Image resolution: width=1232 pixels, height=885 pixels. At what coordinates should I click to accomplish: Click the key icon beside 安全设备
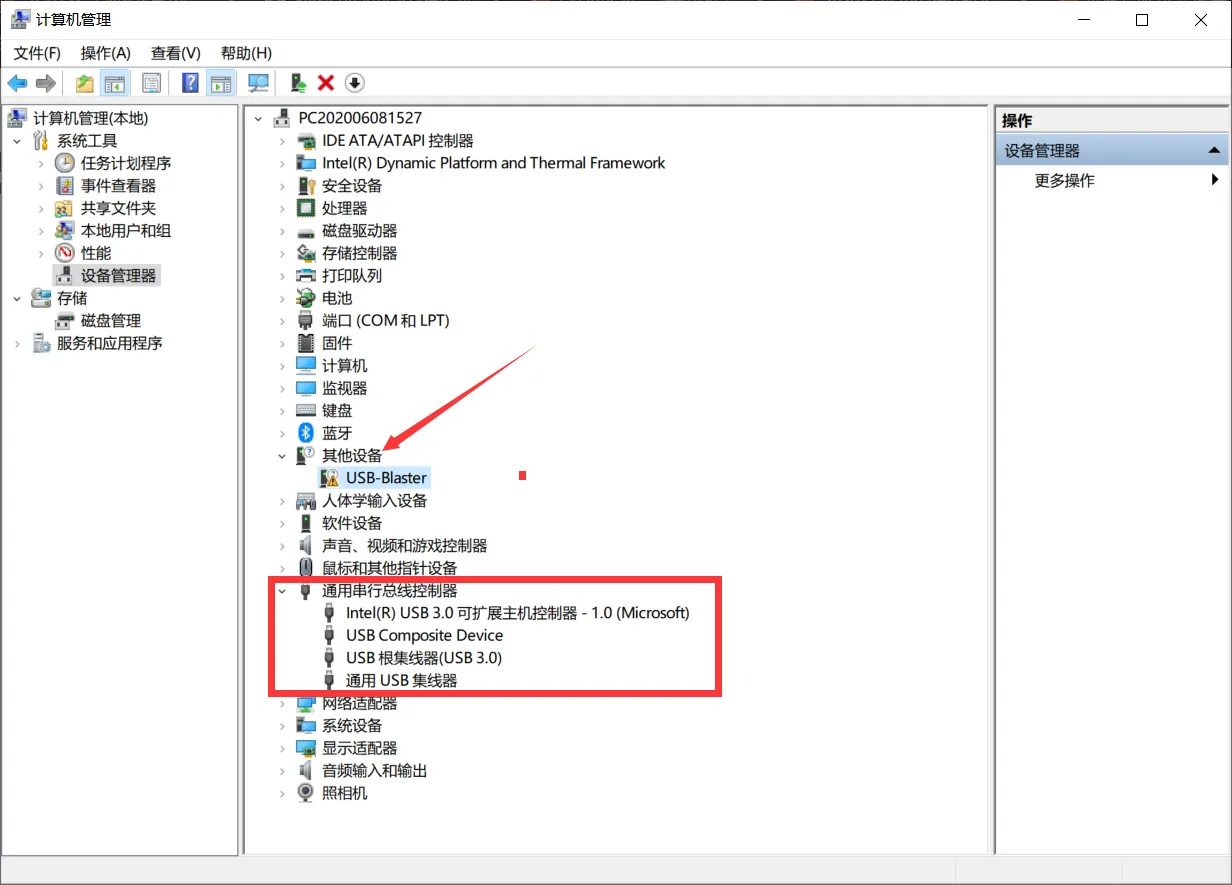(x=306, y=186)
